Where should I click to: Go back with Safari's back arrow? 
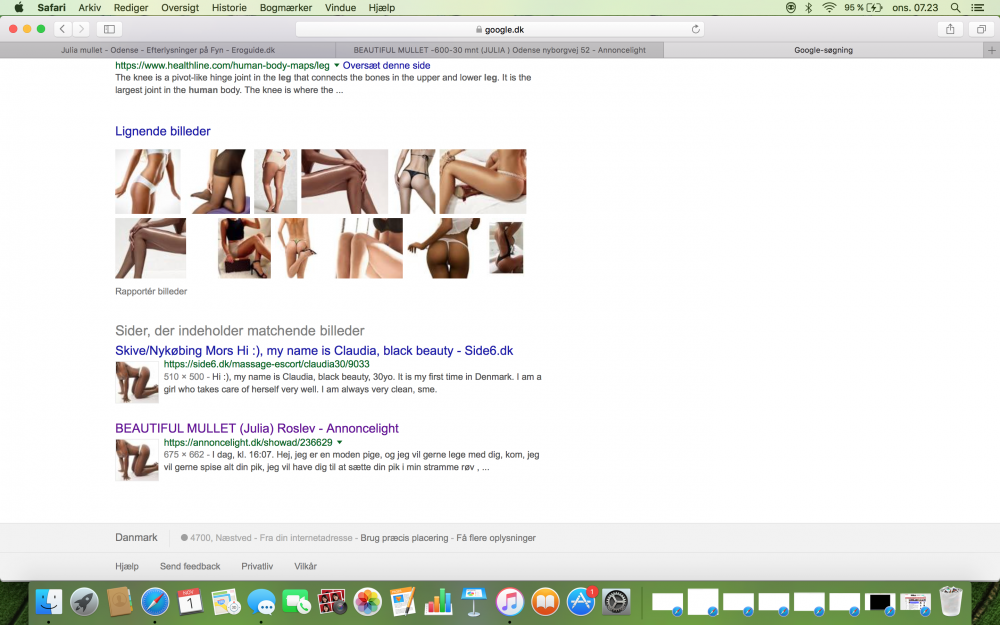click(x=62, y=29)
